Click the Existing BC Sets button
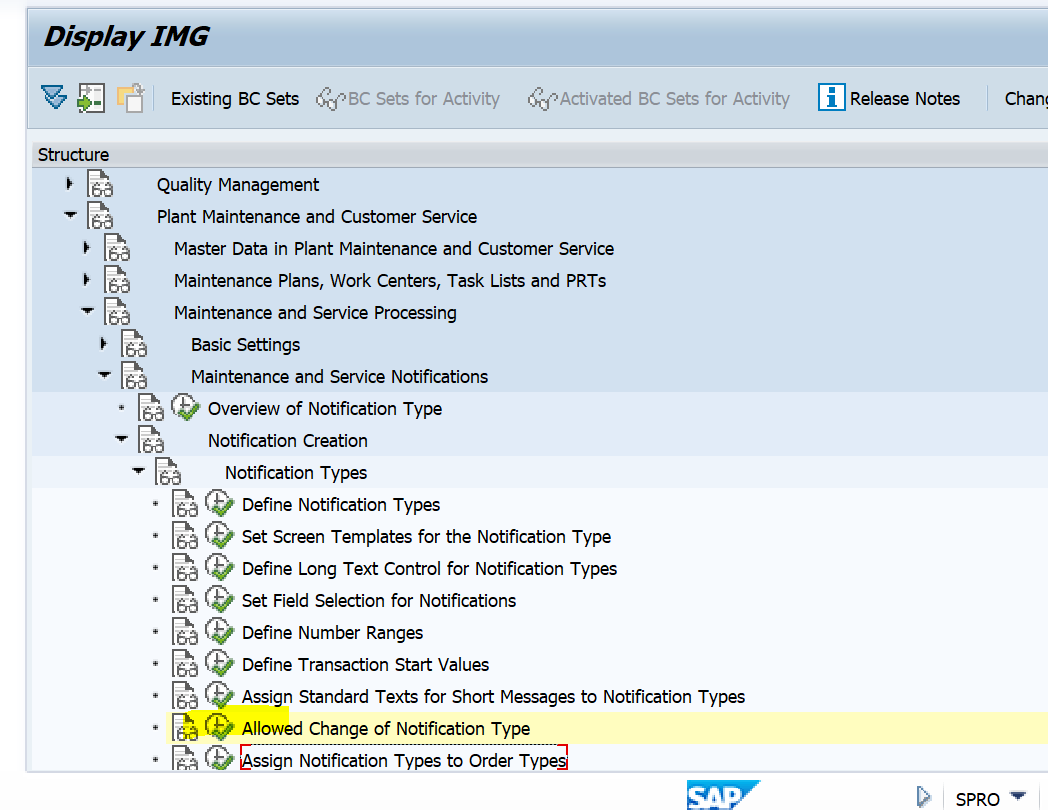The image size is (1048, 810). [x=234, y=98]
